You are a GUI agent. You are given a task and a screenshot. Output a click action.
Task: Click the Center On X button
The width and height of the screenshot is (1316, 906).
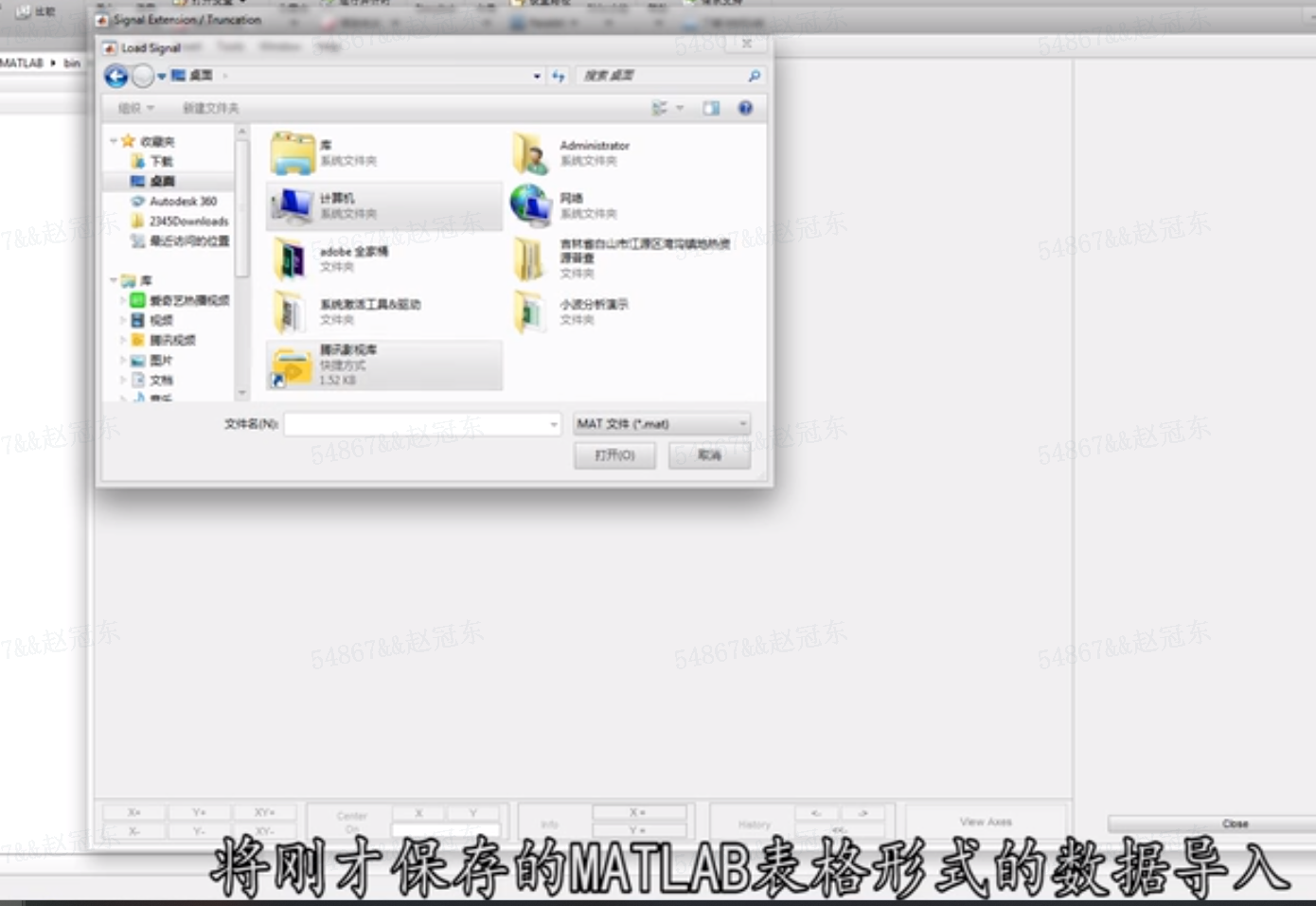418,812
